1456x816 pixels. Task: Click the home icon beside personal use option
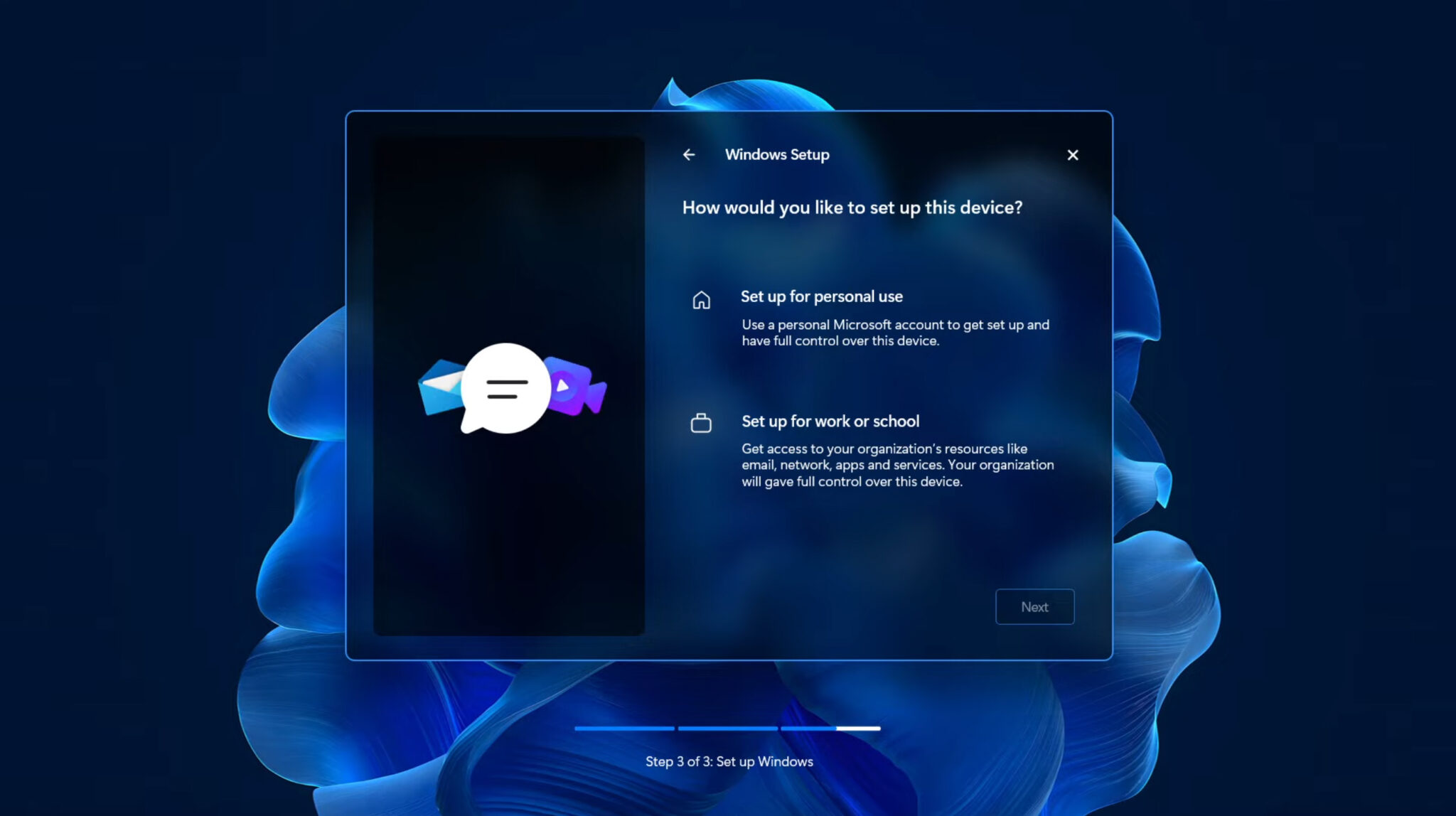click(701, 300)
